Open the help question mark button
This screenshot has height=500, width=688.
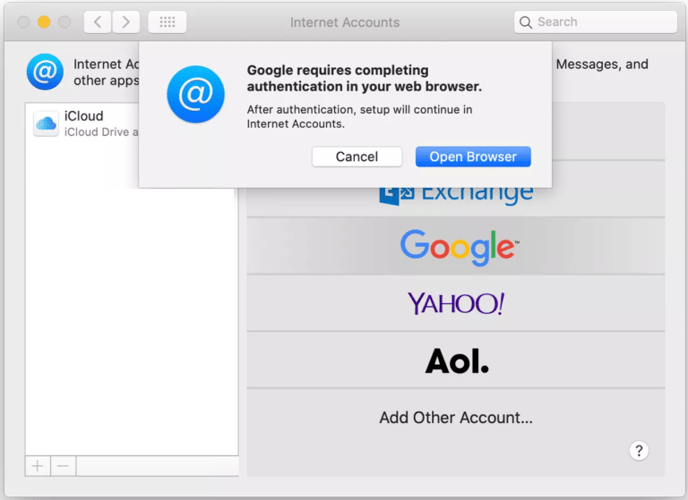point(639,451)
